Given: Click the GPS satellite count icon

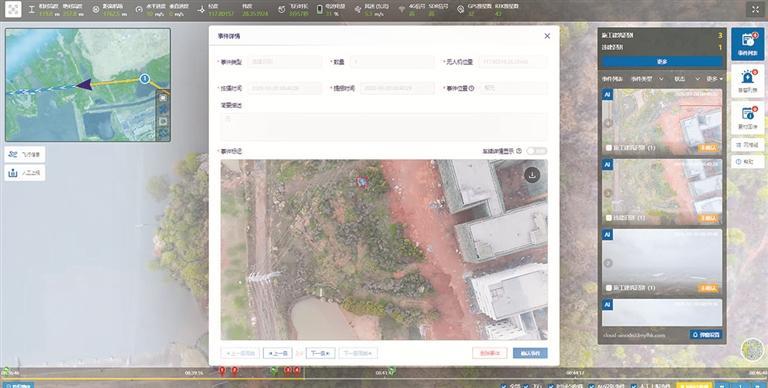Looking at the screenshot, I should 460,9.
